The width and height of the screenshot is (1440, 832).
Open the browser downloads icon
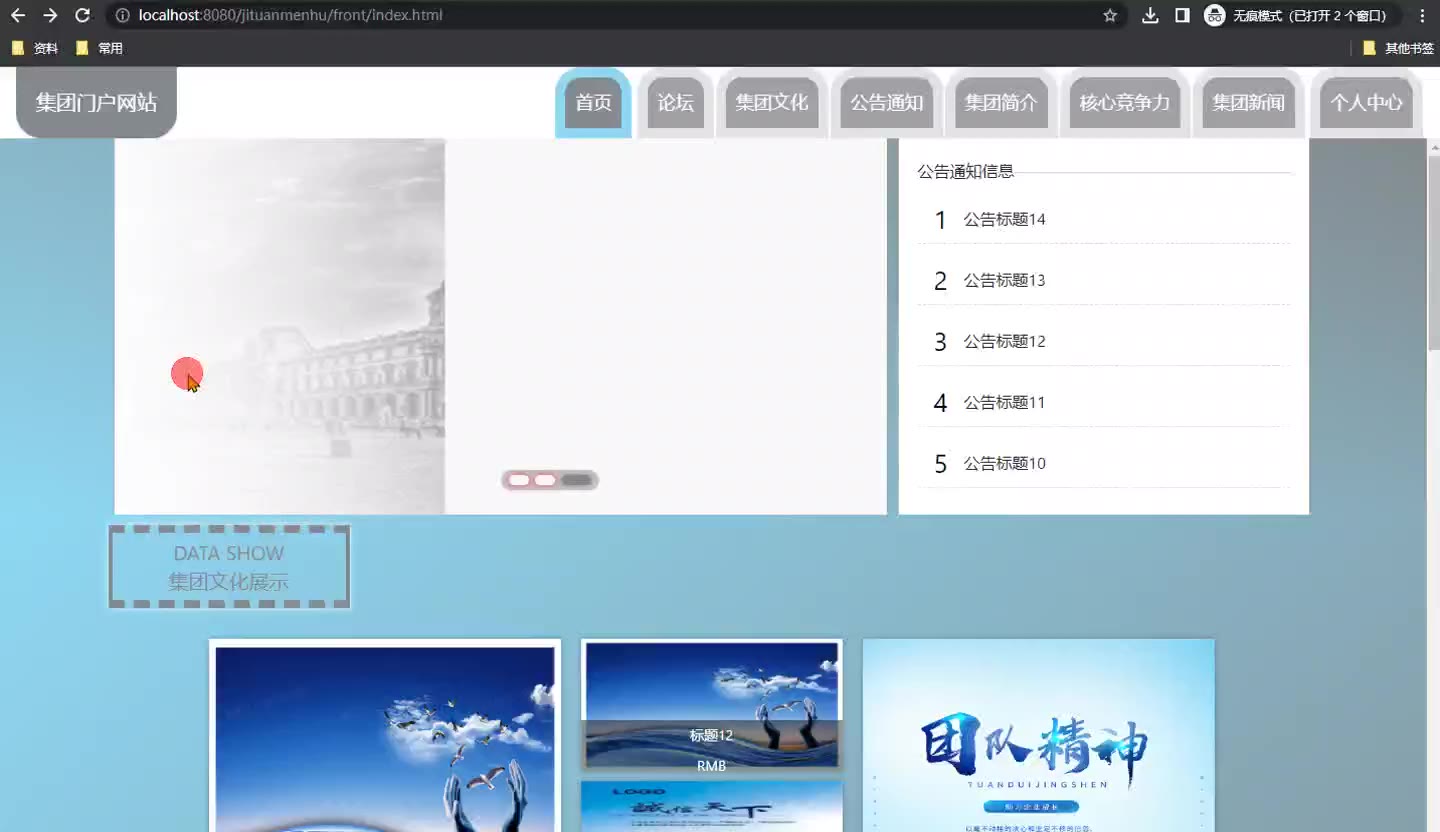coord(1151,15)
